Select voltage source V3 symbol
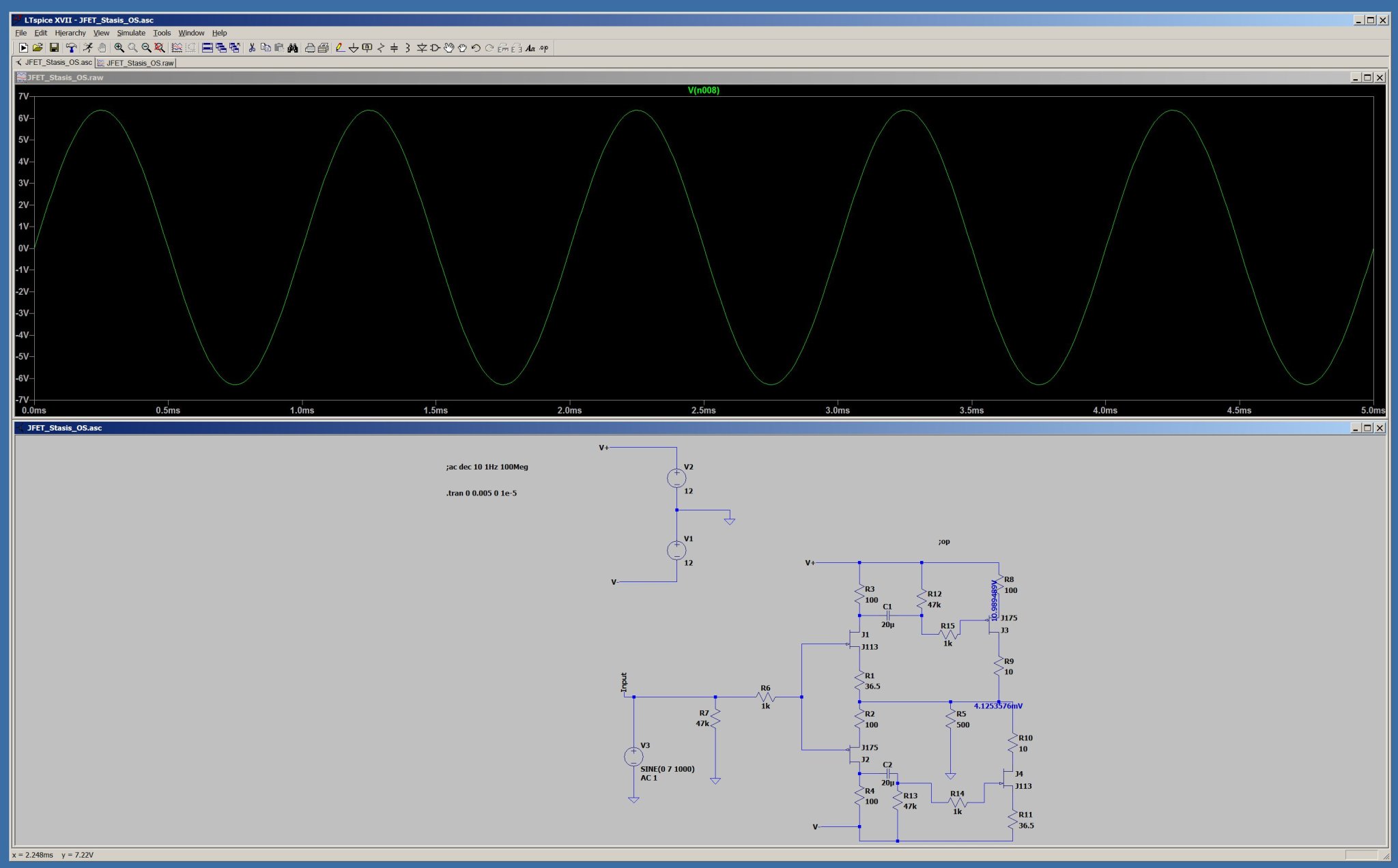Viewport: 1398px width, 868px height. (x=633, y=756)
